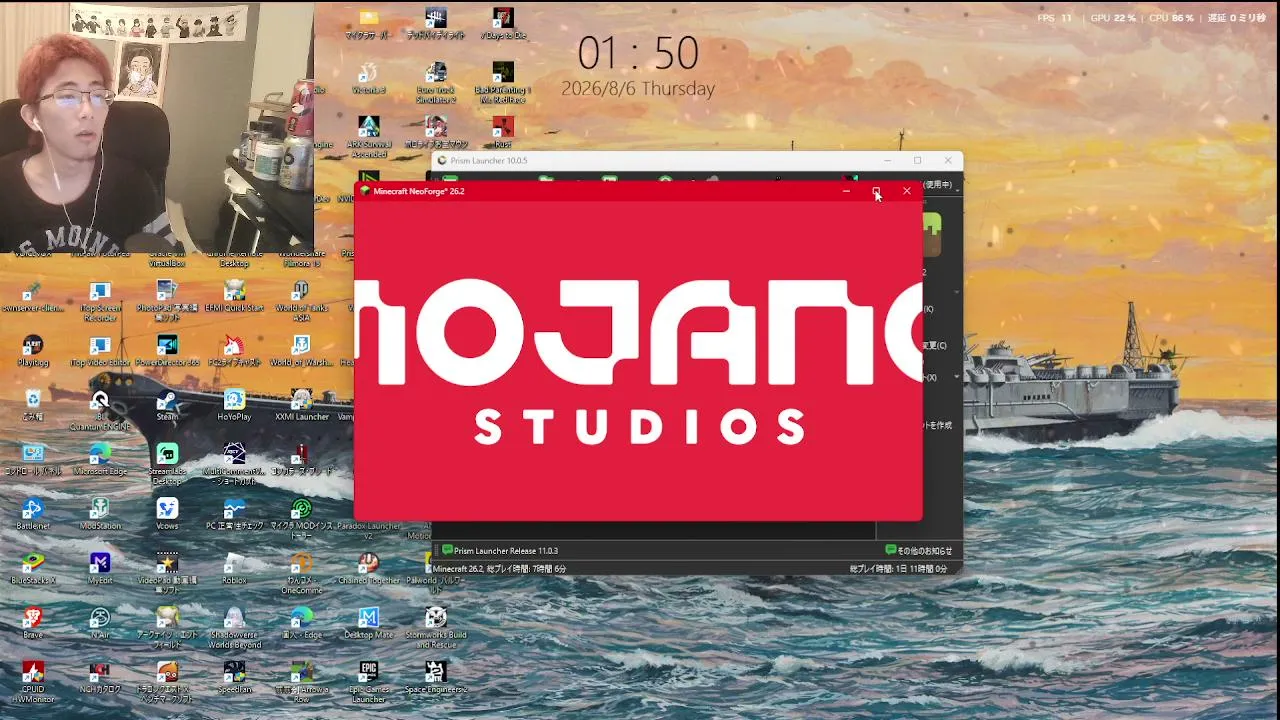Close the Minecraft NeoForge window
1280x720 pixels.
coord(907,191)
